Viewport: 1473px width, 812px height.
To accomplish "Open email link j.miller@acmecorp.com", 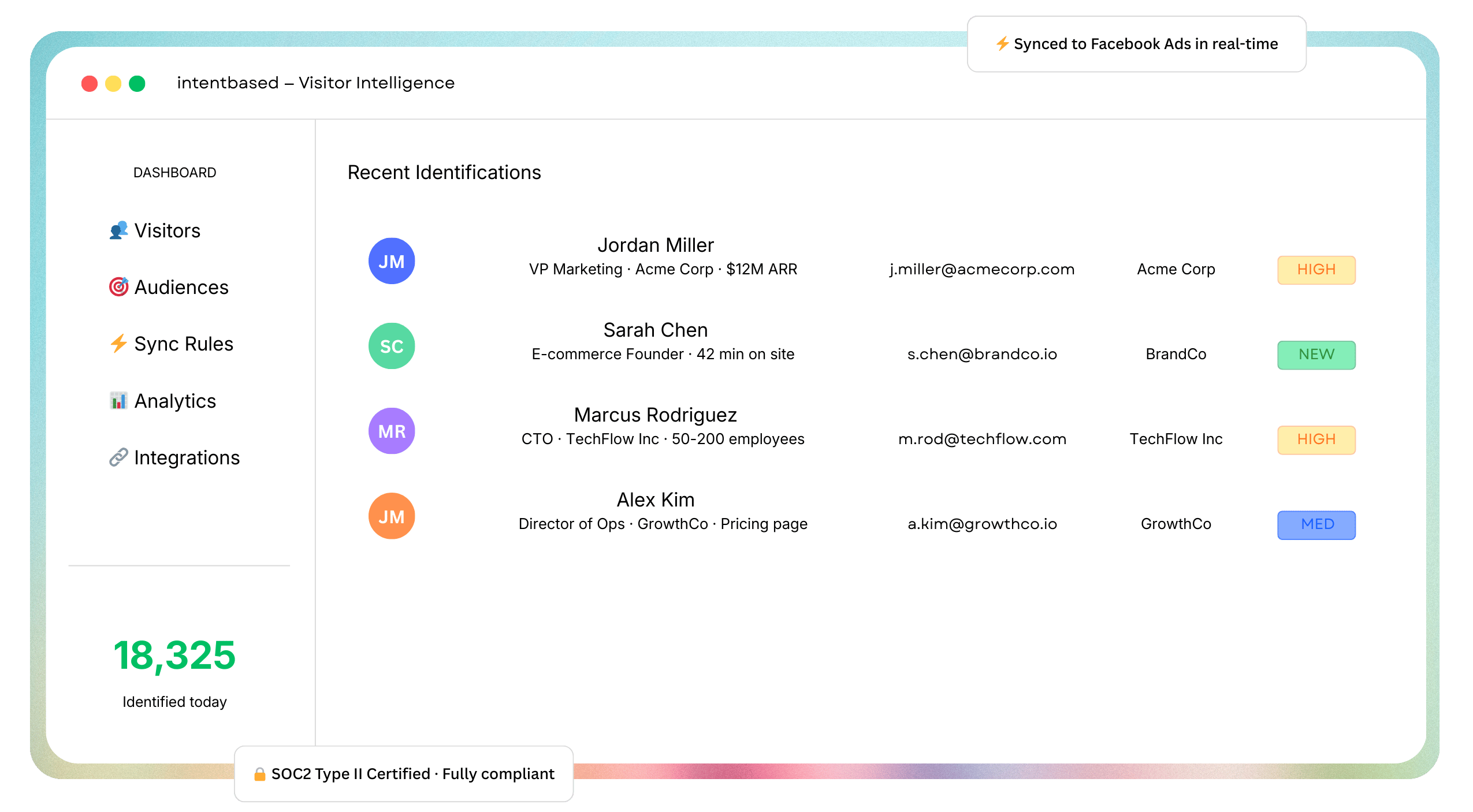I will (x=981, y=269).
